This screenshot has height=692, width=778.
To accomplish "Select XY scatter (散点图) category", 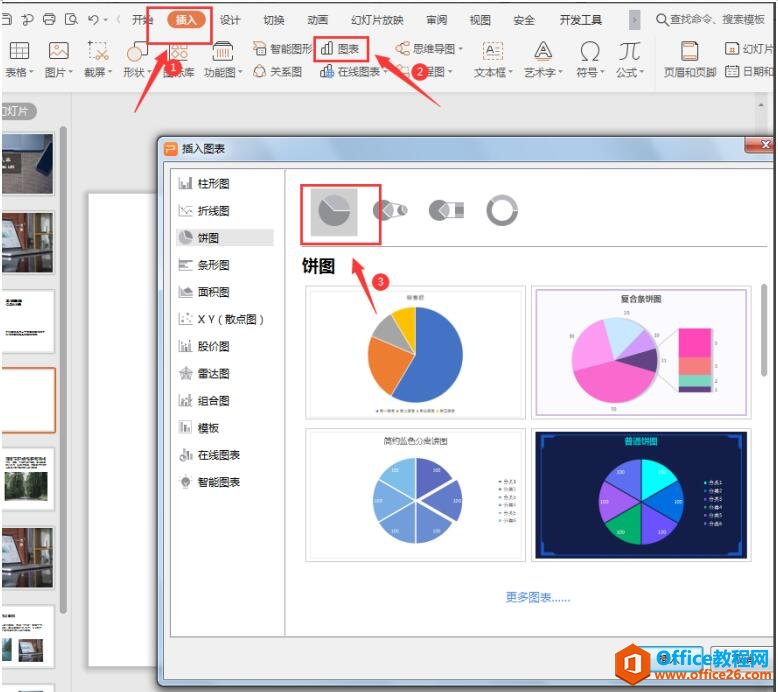I will tap(224, 319).
